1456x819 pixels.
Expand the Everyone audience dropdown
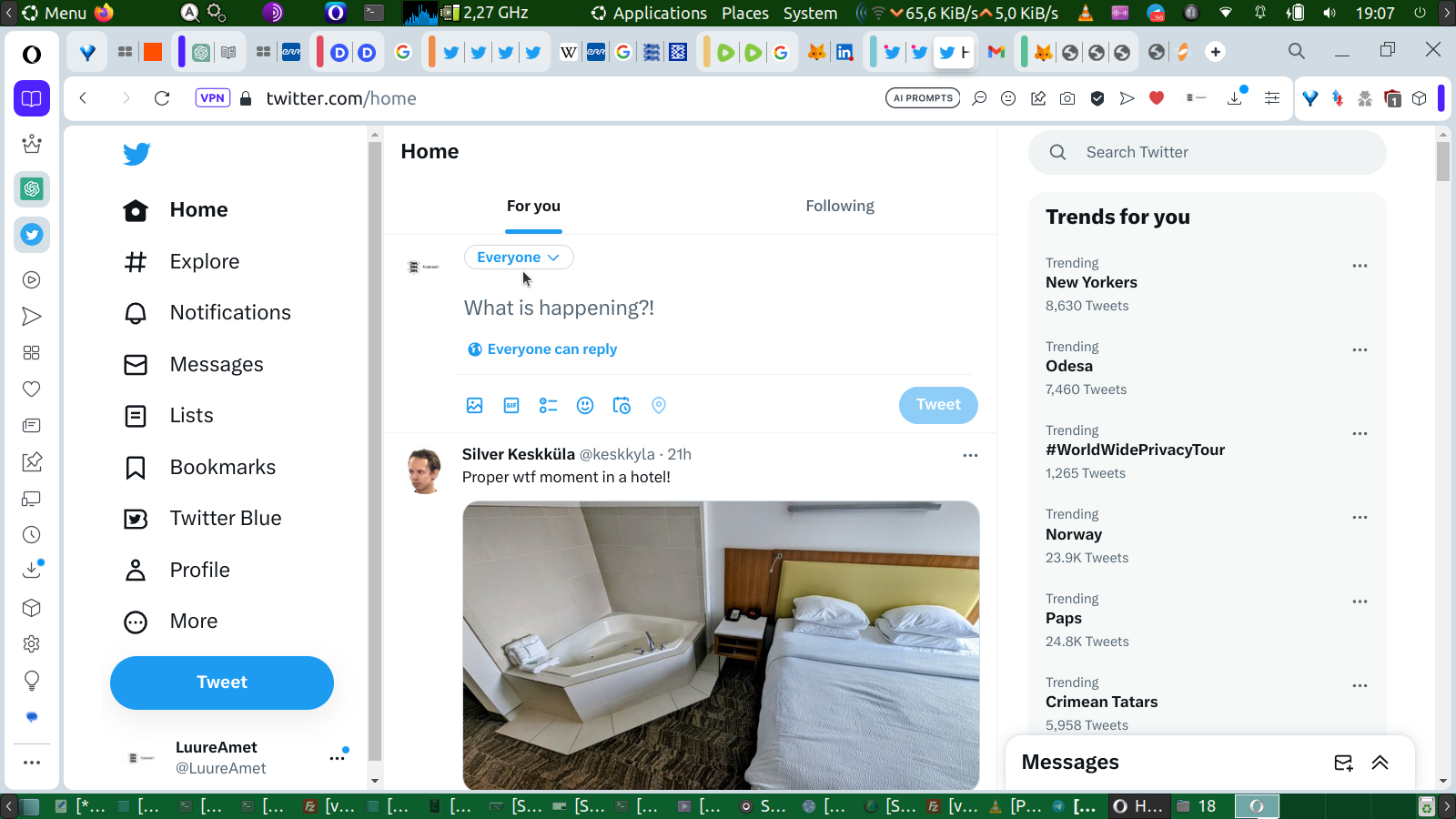pos(519,258)
